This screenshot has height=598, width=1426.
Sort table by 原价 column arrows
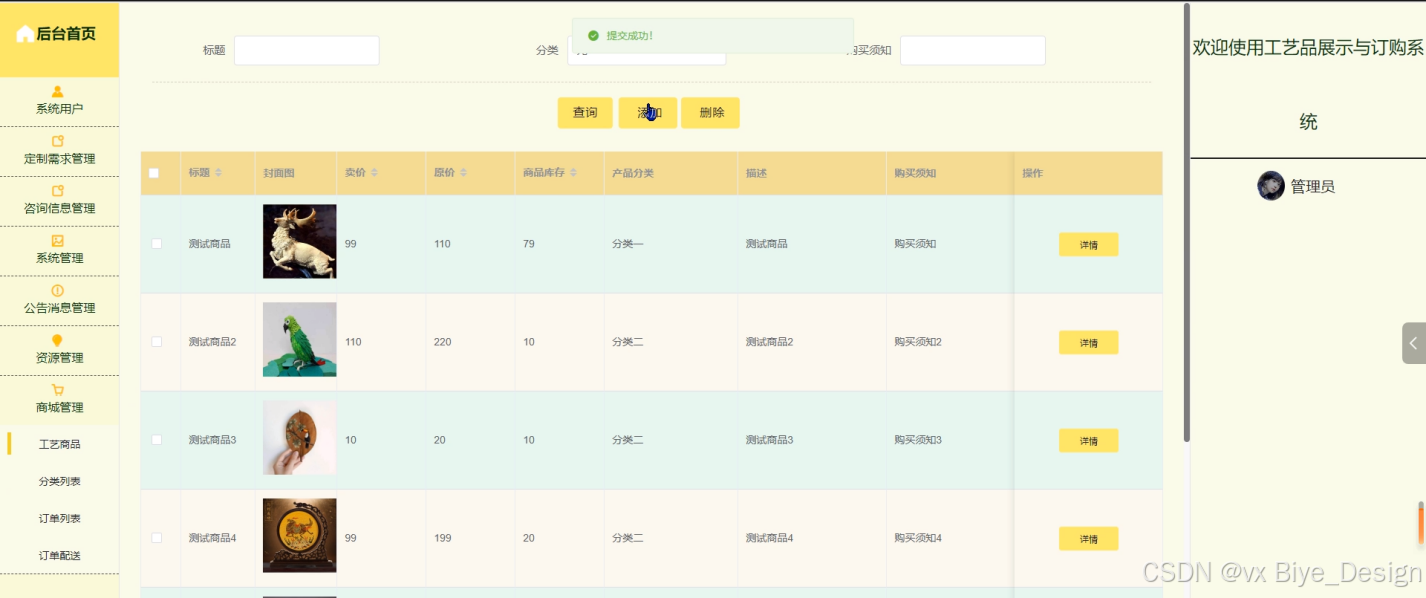pyautogui.click(x=464, y=173)
